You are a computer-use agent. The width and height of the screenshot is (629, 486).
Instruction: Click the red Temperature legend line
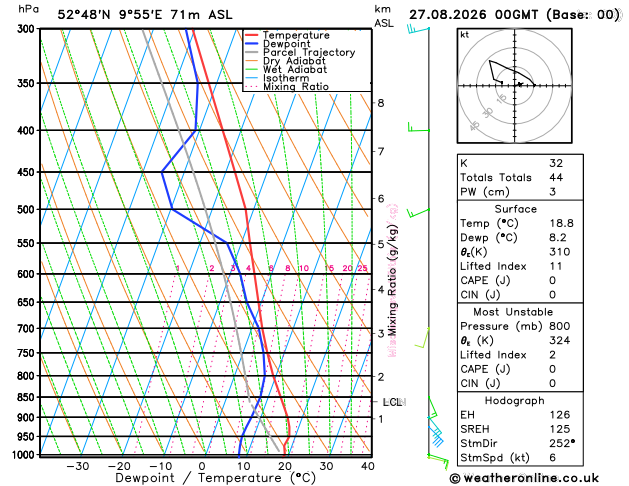252,35
